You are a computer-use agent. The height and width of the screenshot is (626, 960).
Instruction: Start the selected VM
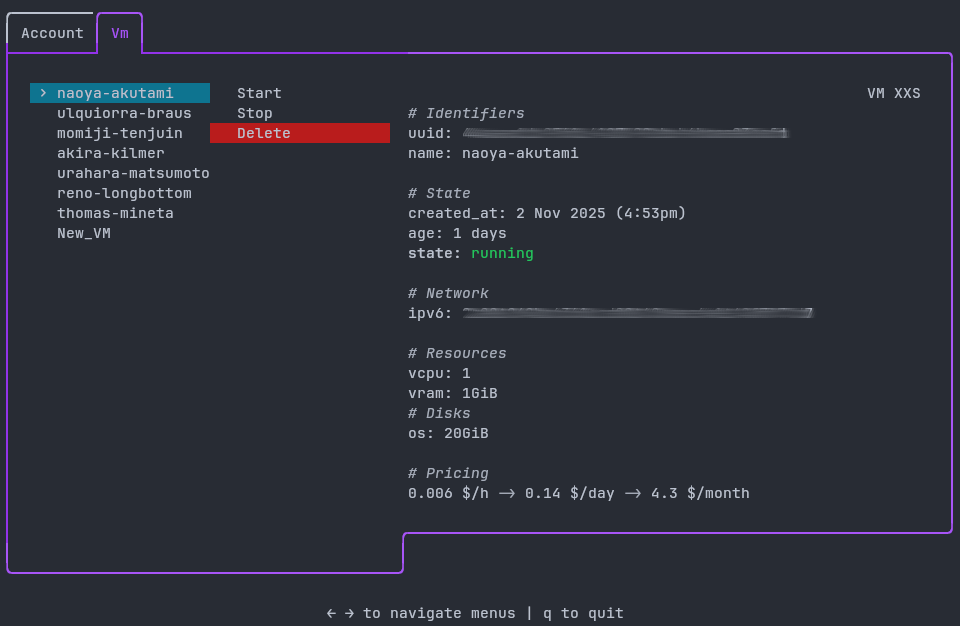click(259, 93)
